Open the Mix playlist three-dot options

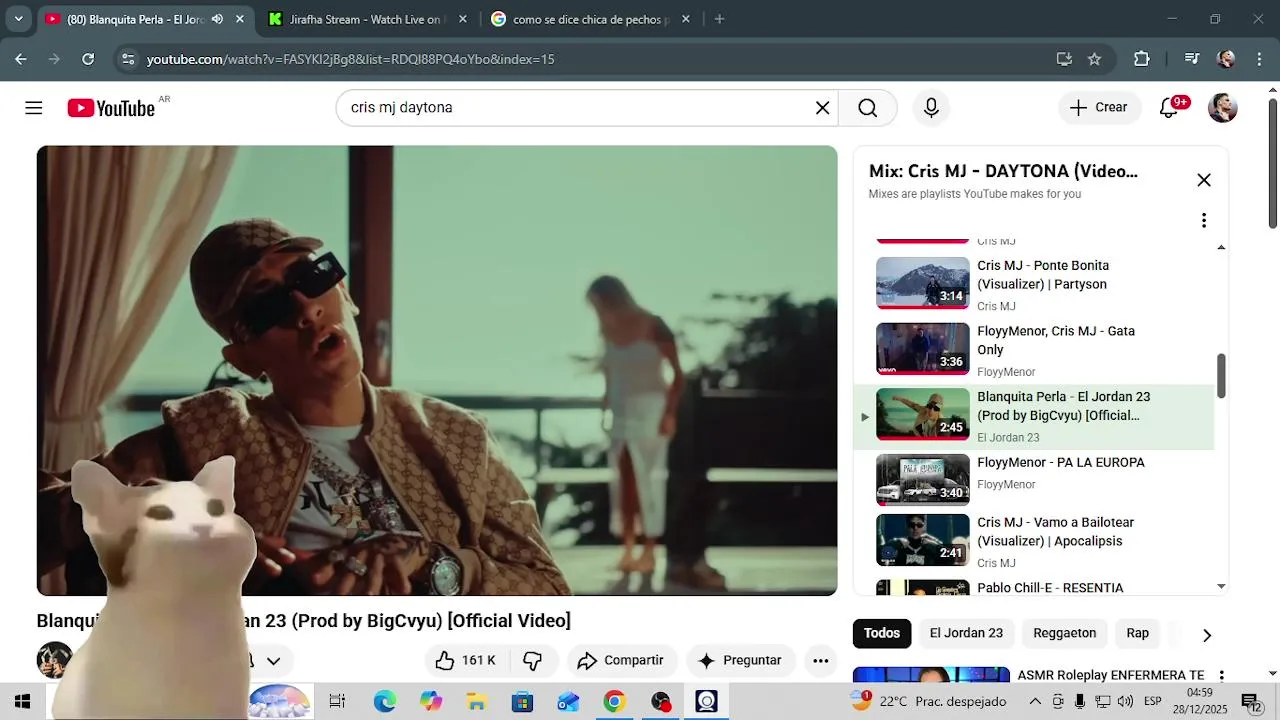tap(1204, 220)
